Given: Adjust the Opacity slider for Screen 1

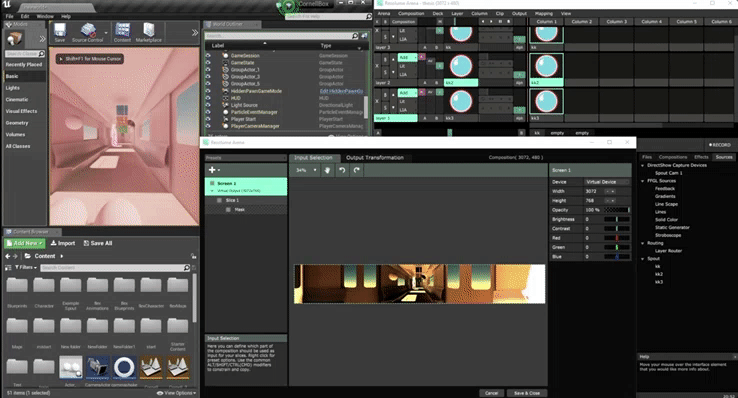Looking at the screenshot, I should click(x=617, y=210).
